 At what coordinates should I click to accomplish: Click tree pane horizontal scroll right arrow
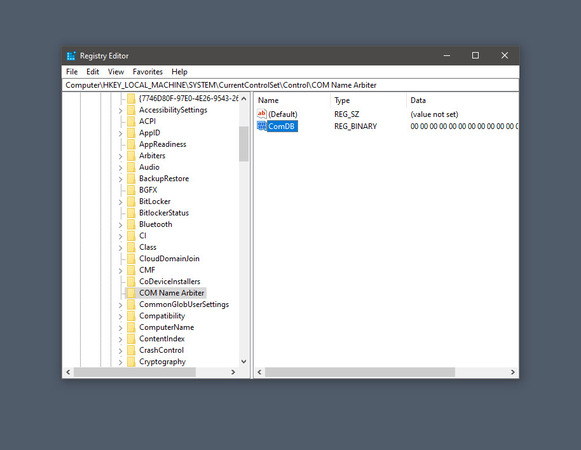pos(233,372)
